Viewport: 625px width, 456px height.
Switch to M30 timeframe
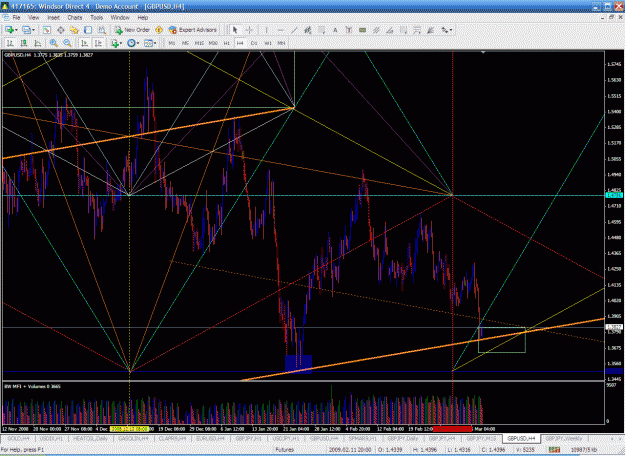coord(213,43)
